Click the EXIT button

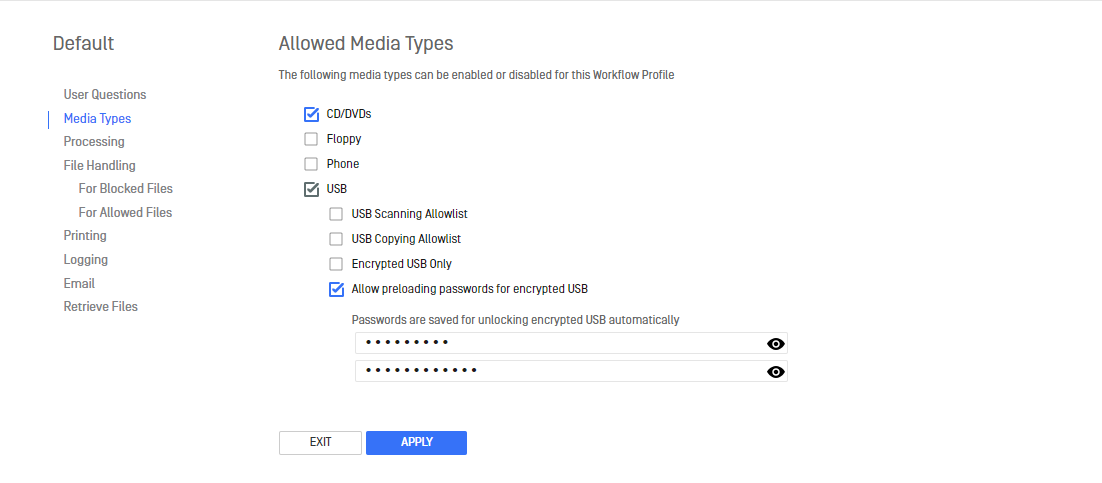(320, 443)
